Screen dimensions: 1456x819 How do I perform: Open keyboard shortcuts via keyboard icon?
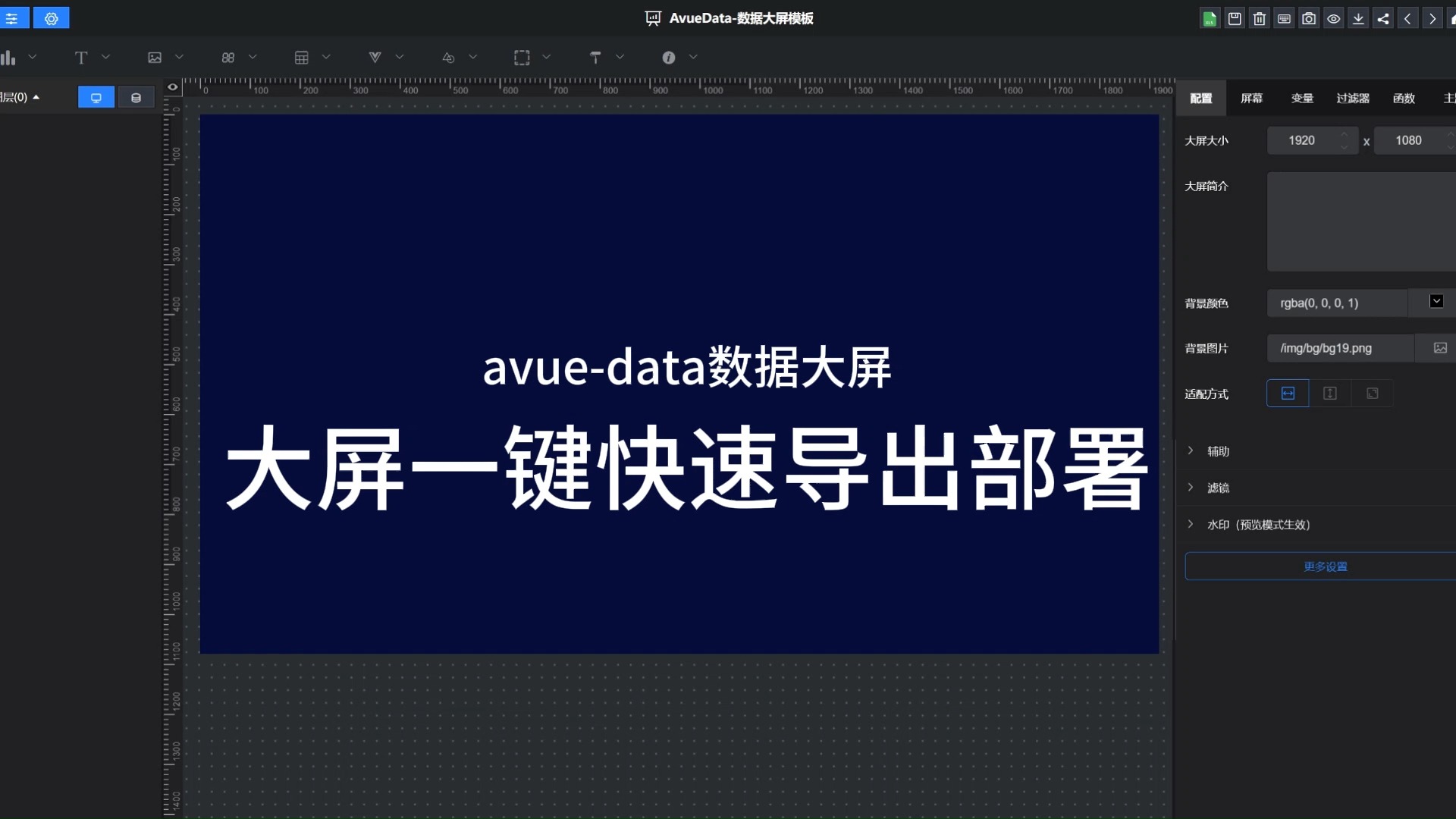1284,19
